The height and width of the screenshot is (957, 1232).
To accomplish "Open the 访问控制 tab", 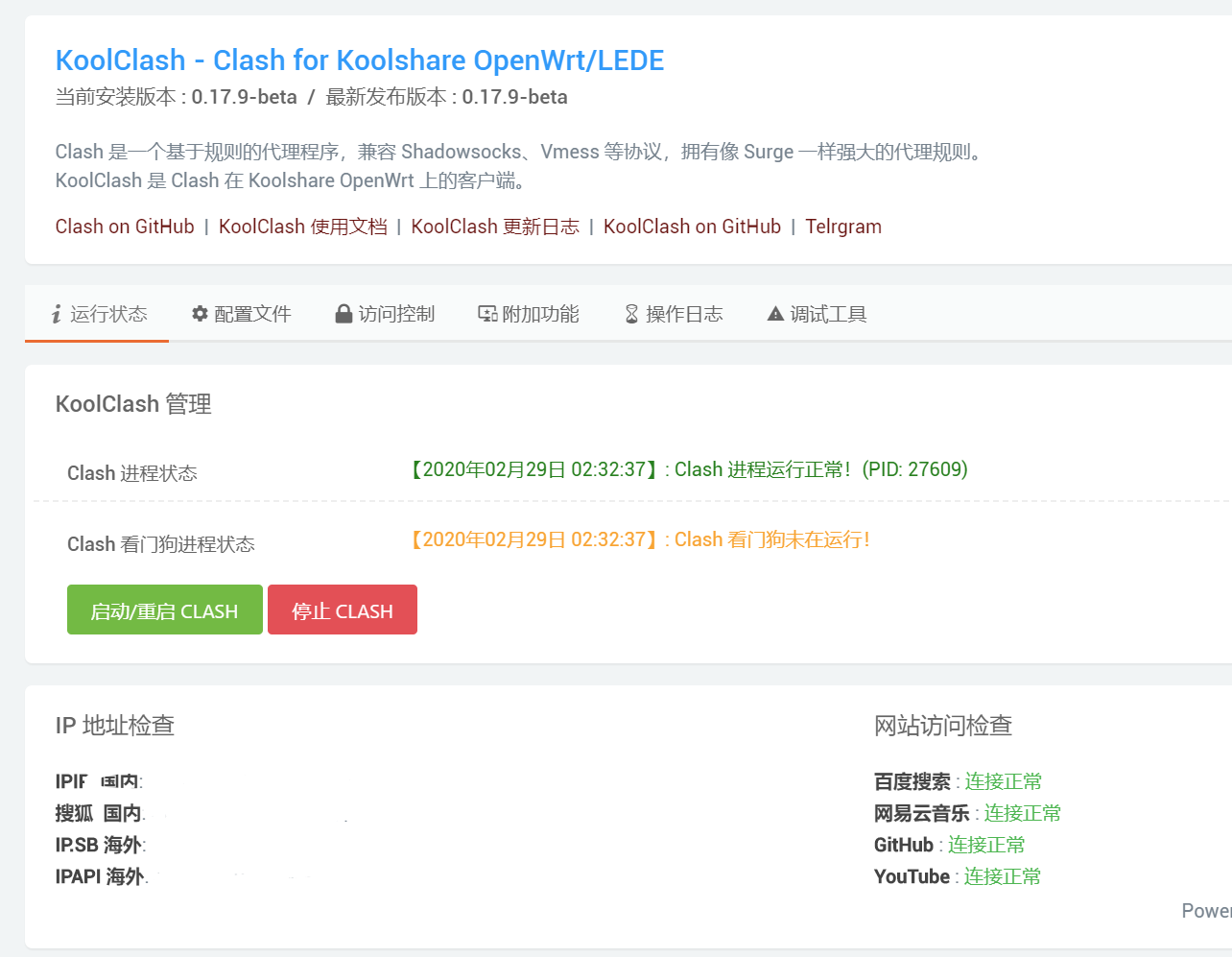I will (x=396, y=314).
